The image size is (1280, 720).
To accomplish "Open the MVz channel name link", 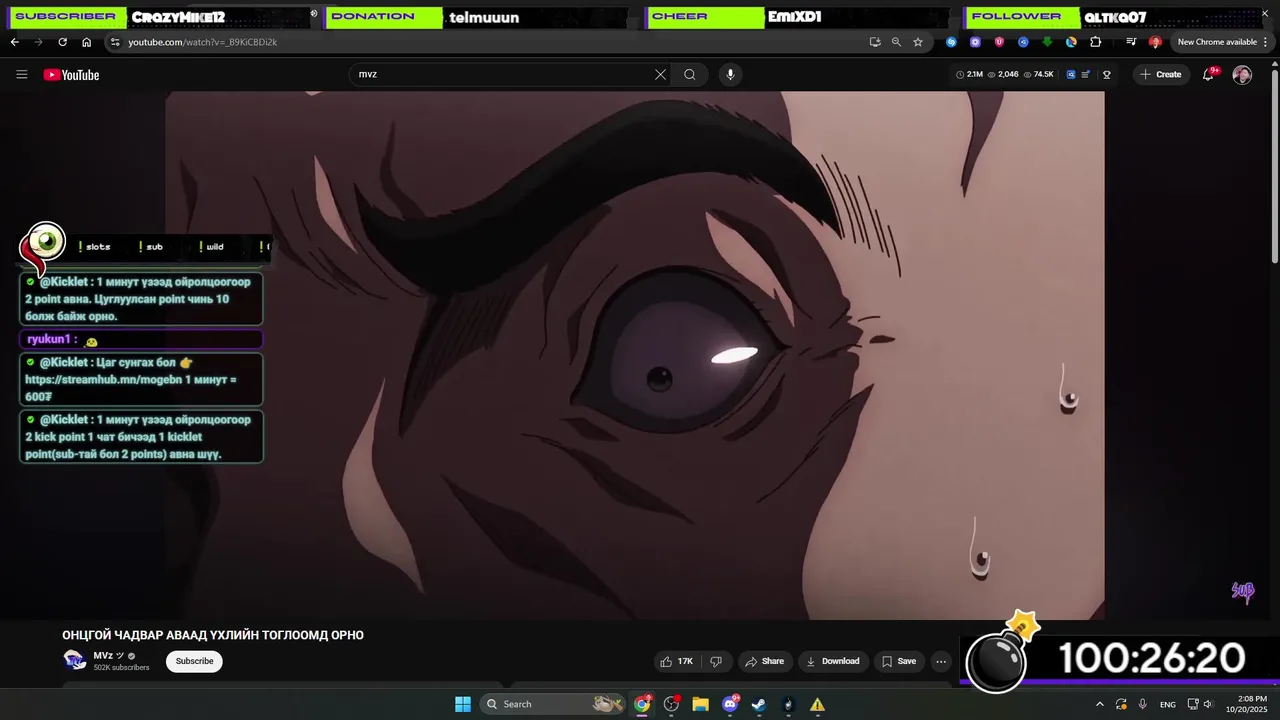I will (x=103, y=656).
